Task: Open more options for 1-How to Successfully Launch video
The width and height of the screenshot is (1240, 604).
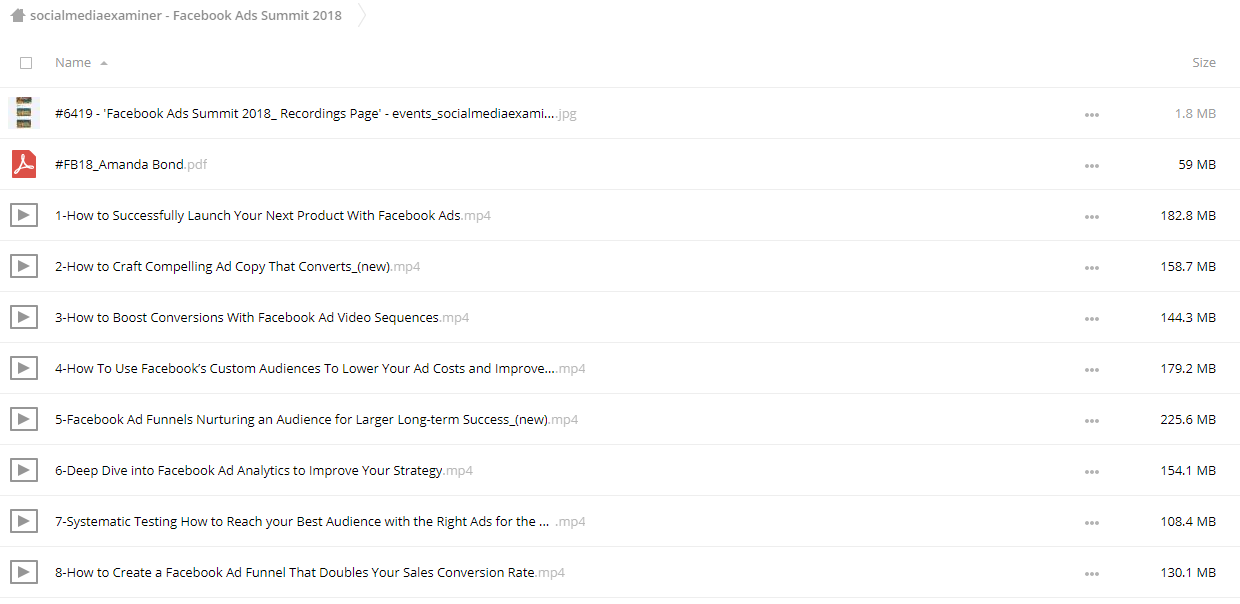Action: click(x=1092, y=217)
